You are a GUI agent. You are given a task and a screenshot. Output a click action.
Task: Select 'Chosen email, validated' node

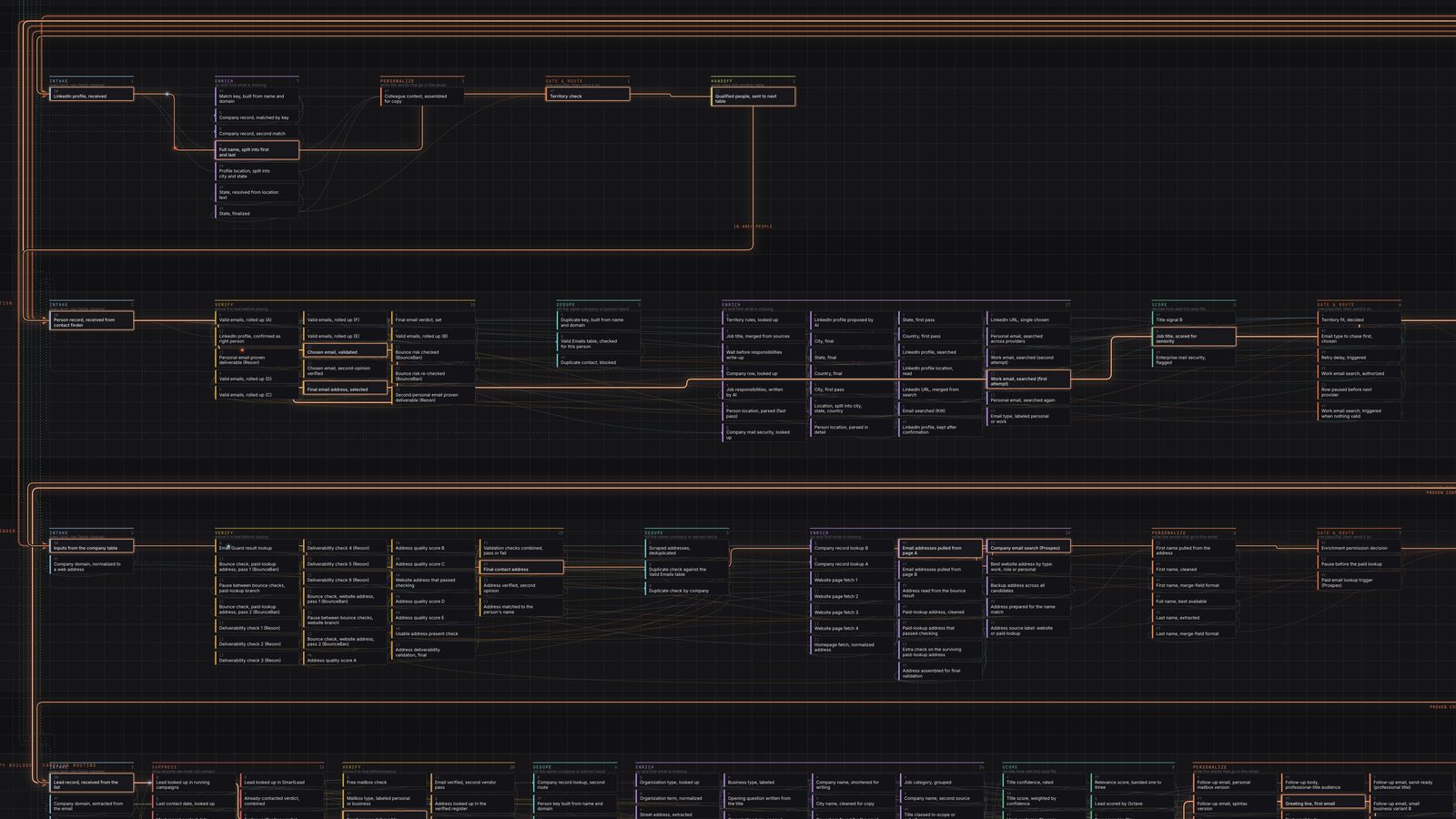[346, 351]
